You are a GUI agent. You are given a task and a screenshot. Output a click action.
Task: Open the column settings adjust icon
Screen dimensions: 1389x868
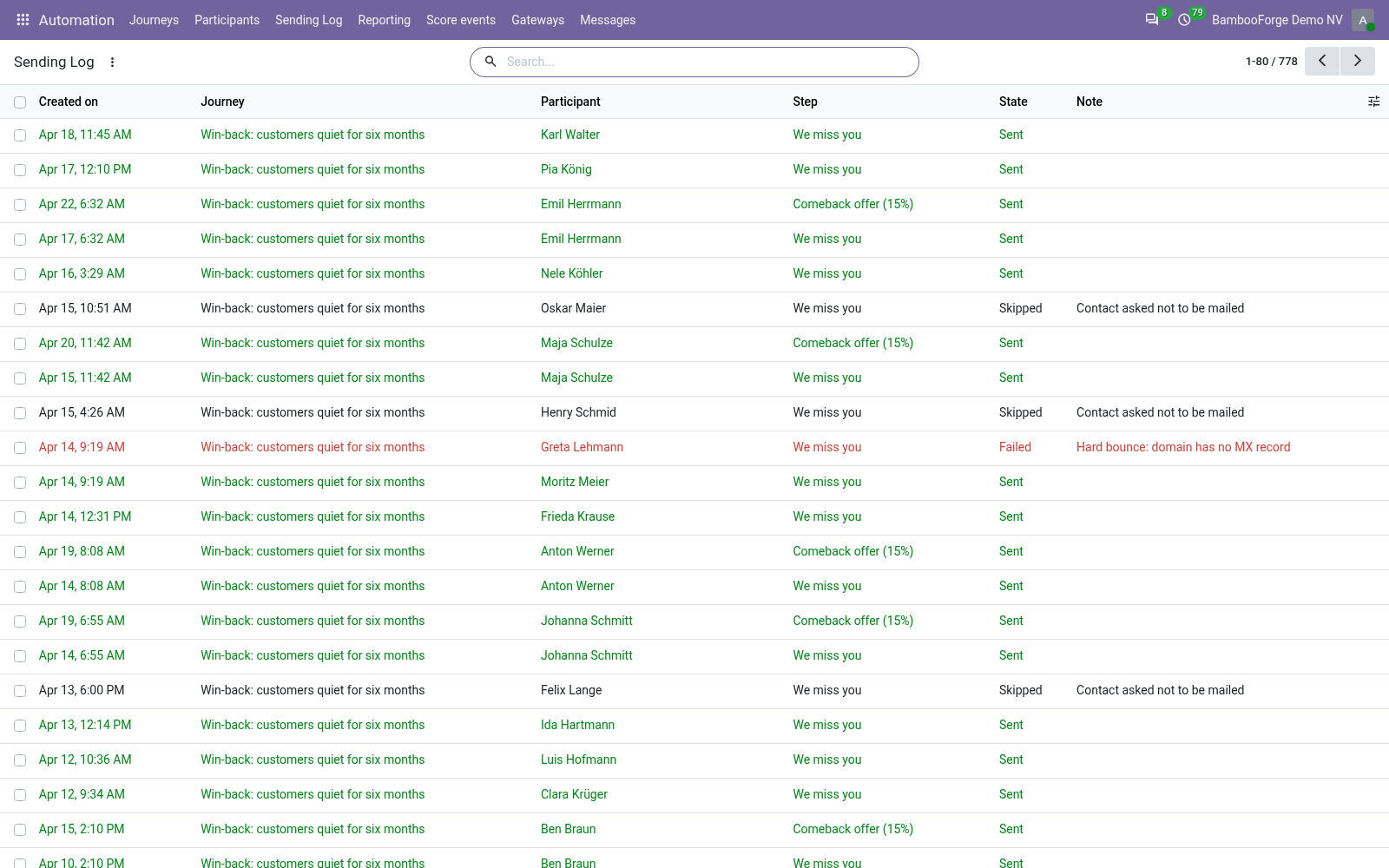pyautogui.click(x=1373, y=102)
